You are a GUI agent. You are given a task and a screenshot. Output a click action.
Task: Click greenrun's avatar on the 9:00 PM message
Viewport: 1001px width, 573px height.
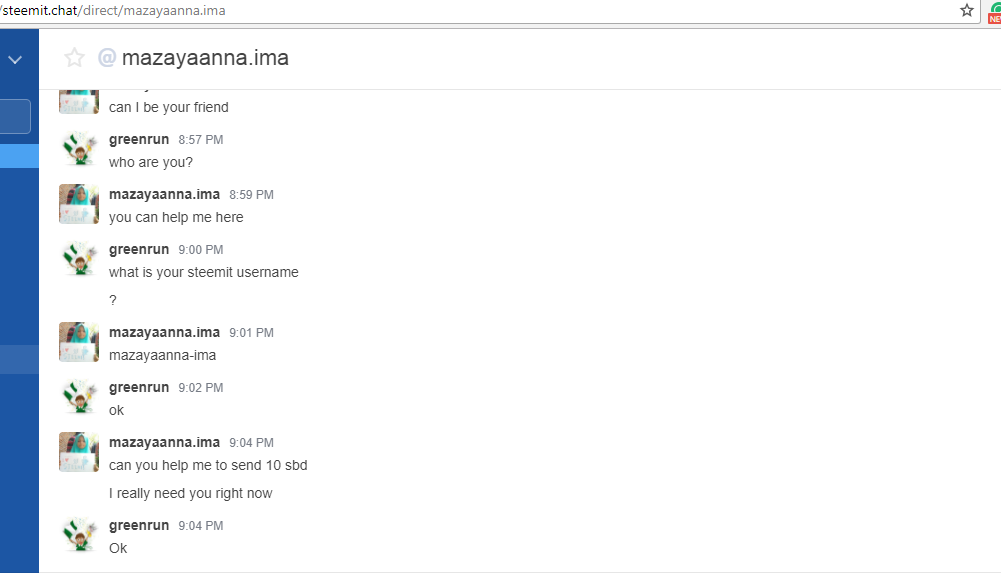point(79,259)
